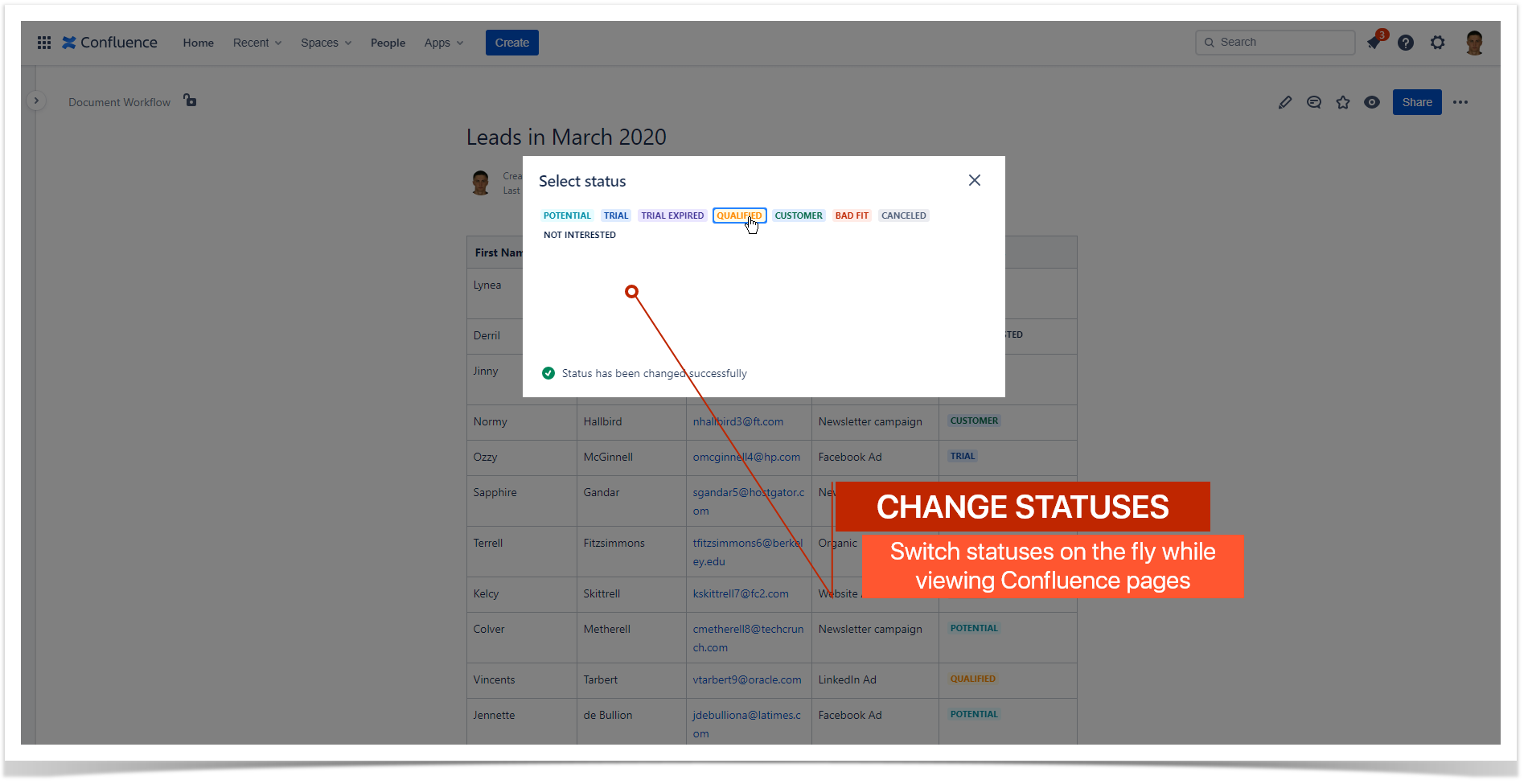The width and height of the screenshot is (1528, 784).
Task: Edit the page using the pencil icon
Action: (1285, 102)
